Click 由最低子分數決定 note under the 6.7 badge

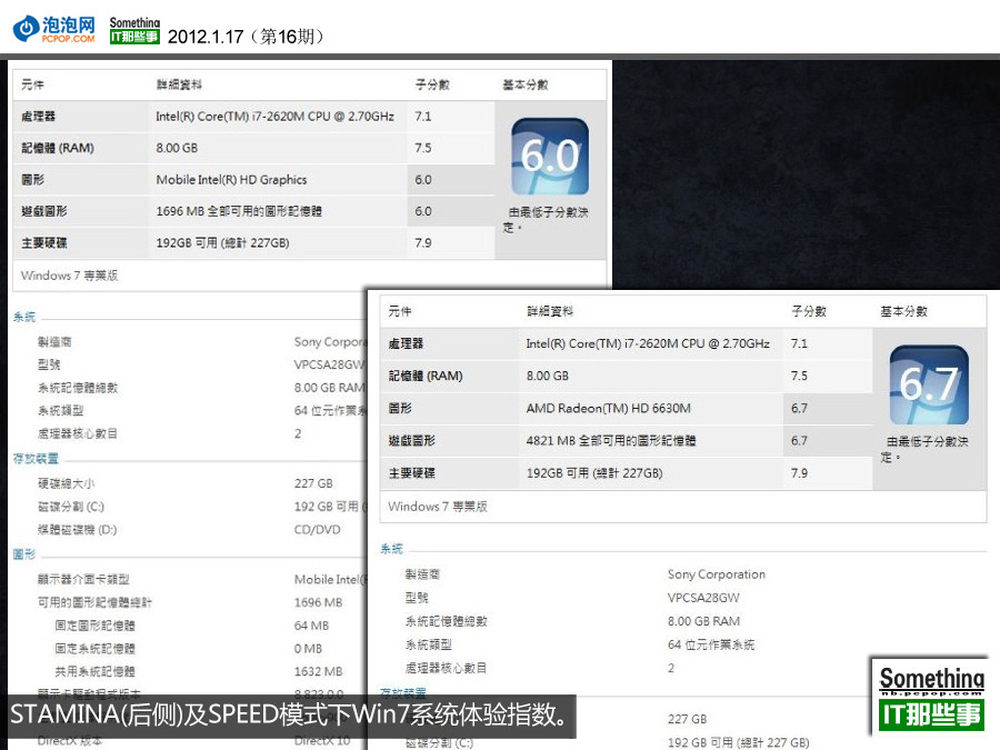(925, 449)
